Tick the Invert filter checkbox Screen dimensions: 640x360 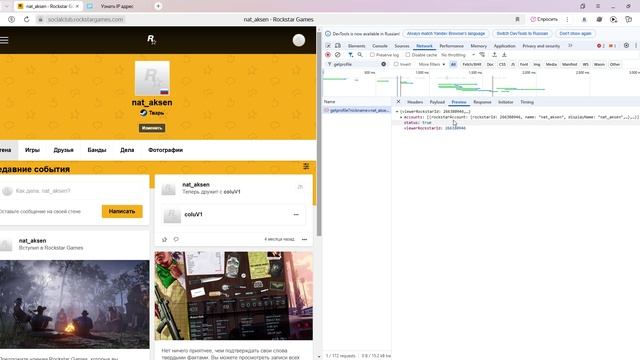[x=396, y=64]
